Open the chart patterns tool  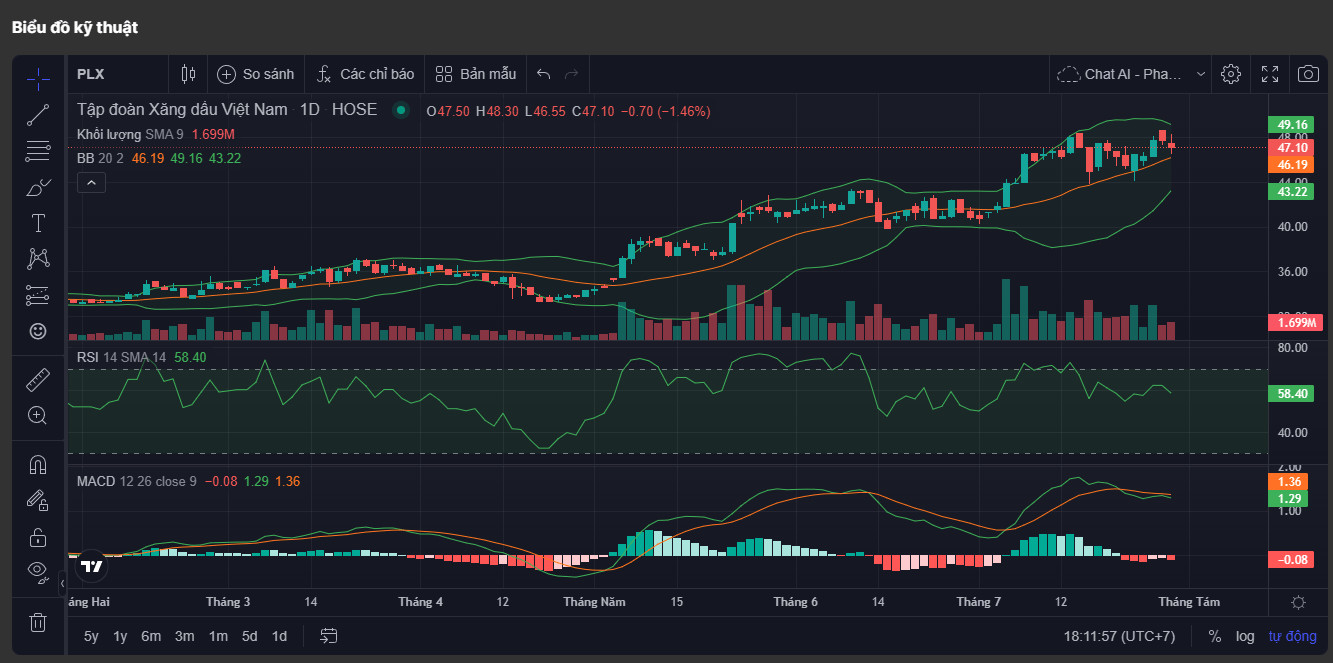tap(38, 259)
